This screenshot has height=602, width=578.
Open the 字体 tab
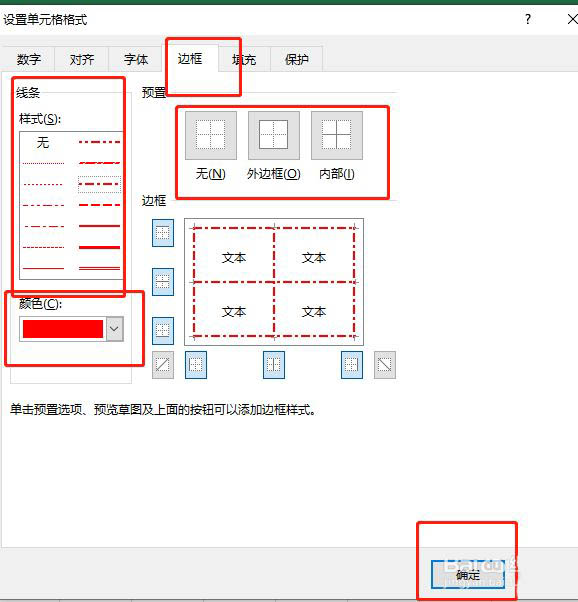coord(136,60)
